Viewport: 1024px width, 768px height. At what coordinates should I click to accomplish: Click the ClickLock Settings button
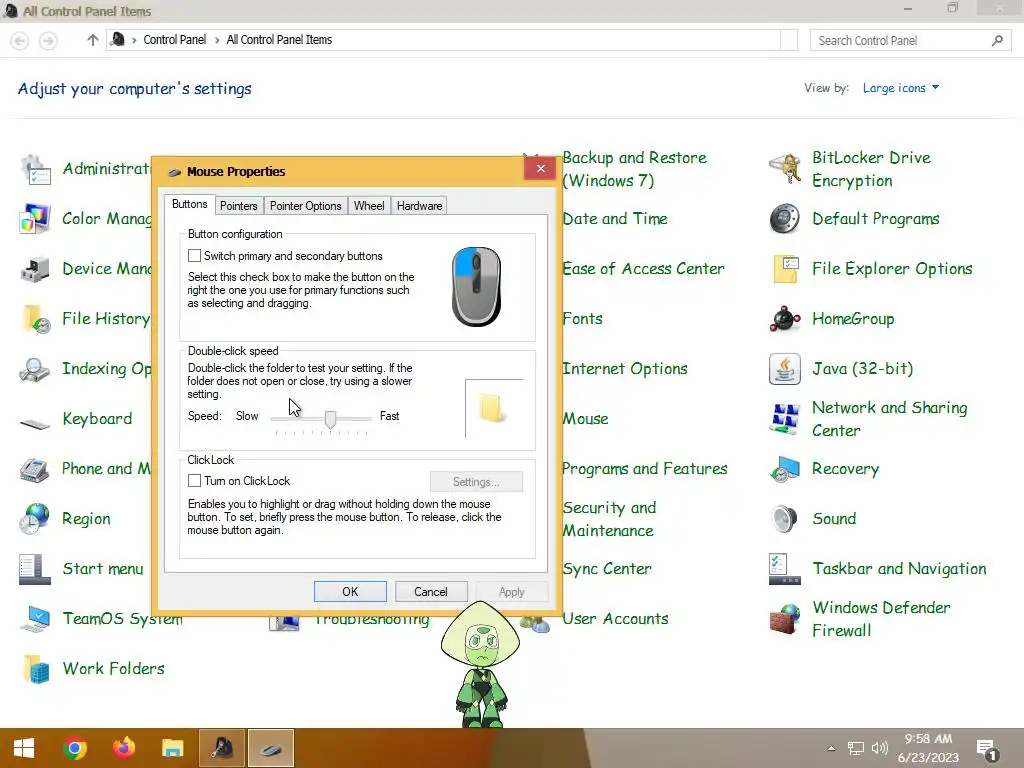pos(476,482)
